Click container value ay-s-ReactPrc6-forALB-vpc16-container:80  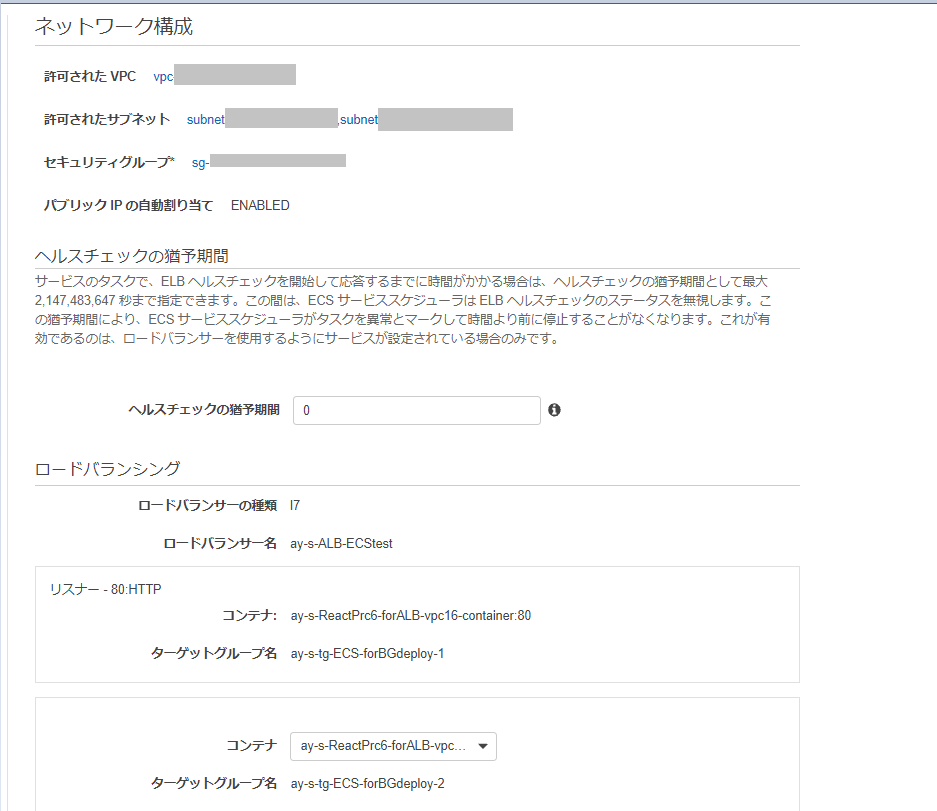click(x=409, y=615)
